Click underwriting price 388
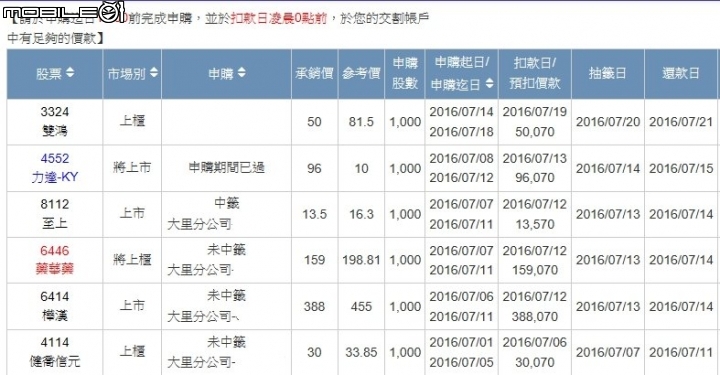 click(x=315, y=307)
